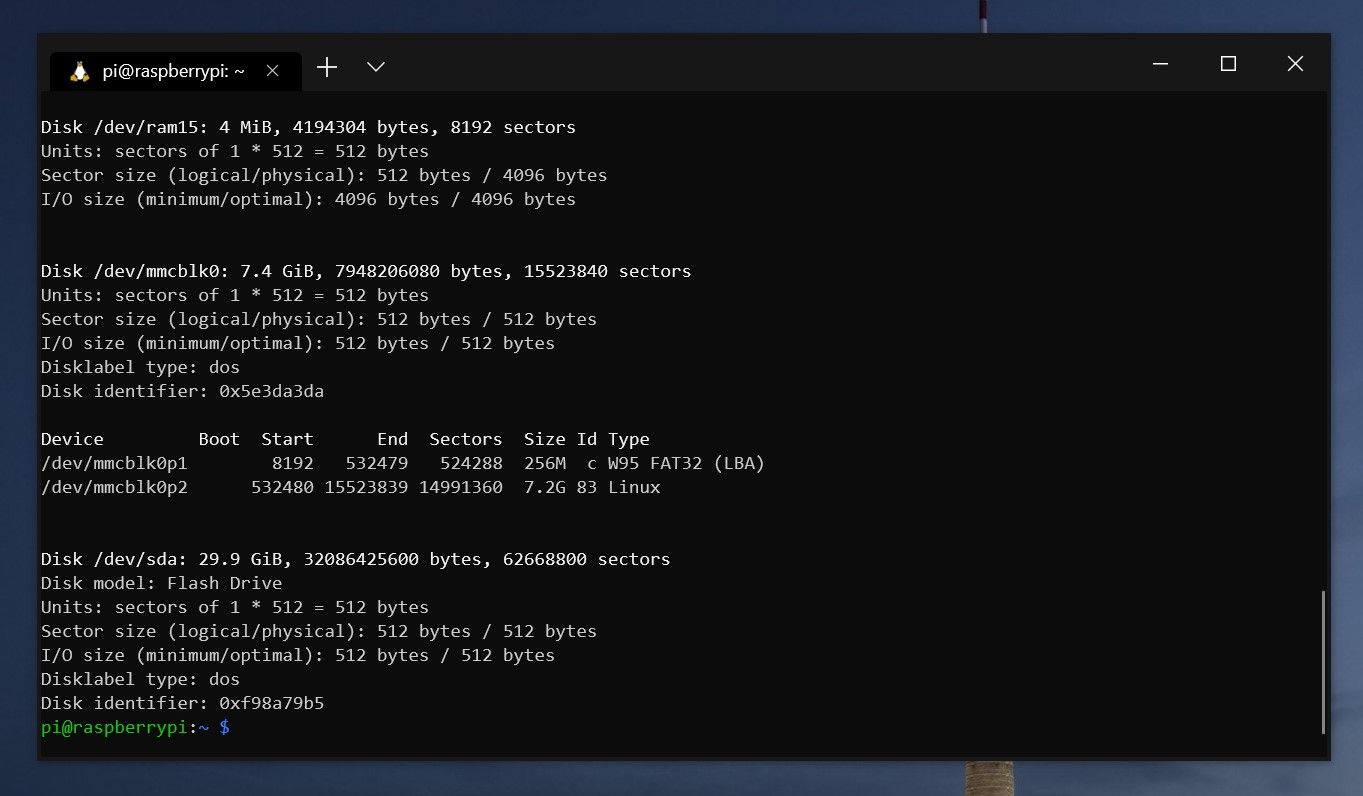
Task: Click the Linux penguin tab icon
Action: [80, 71]
